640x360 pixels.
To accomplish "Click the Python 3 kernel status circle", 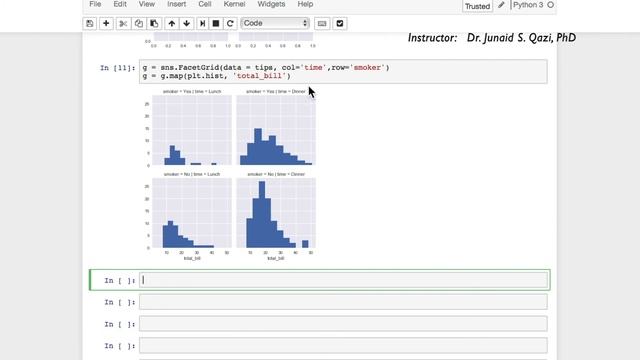I will coord(551,5).
